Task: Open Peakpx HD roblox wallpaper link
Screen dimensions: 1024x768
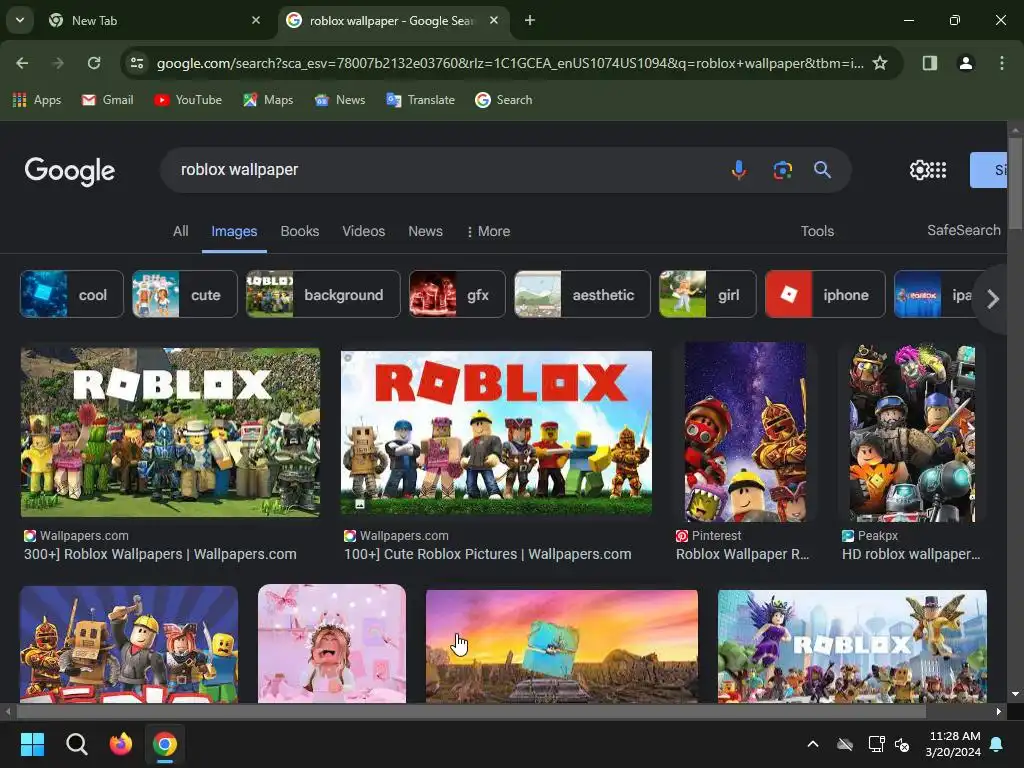Action: click(x=911, y=554)
